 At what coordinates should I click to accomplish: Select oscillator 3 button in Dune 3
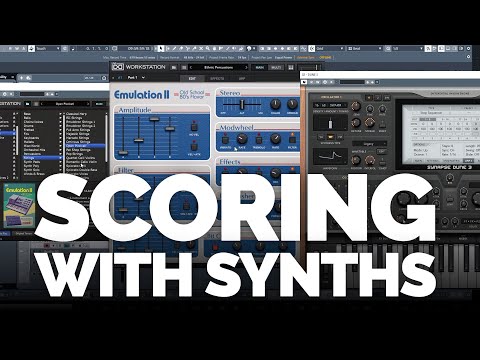387,98
